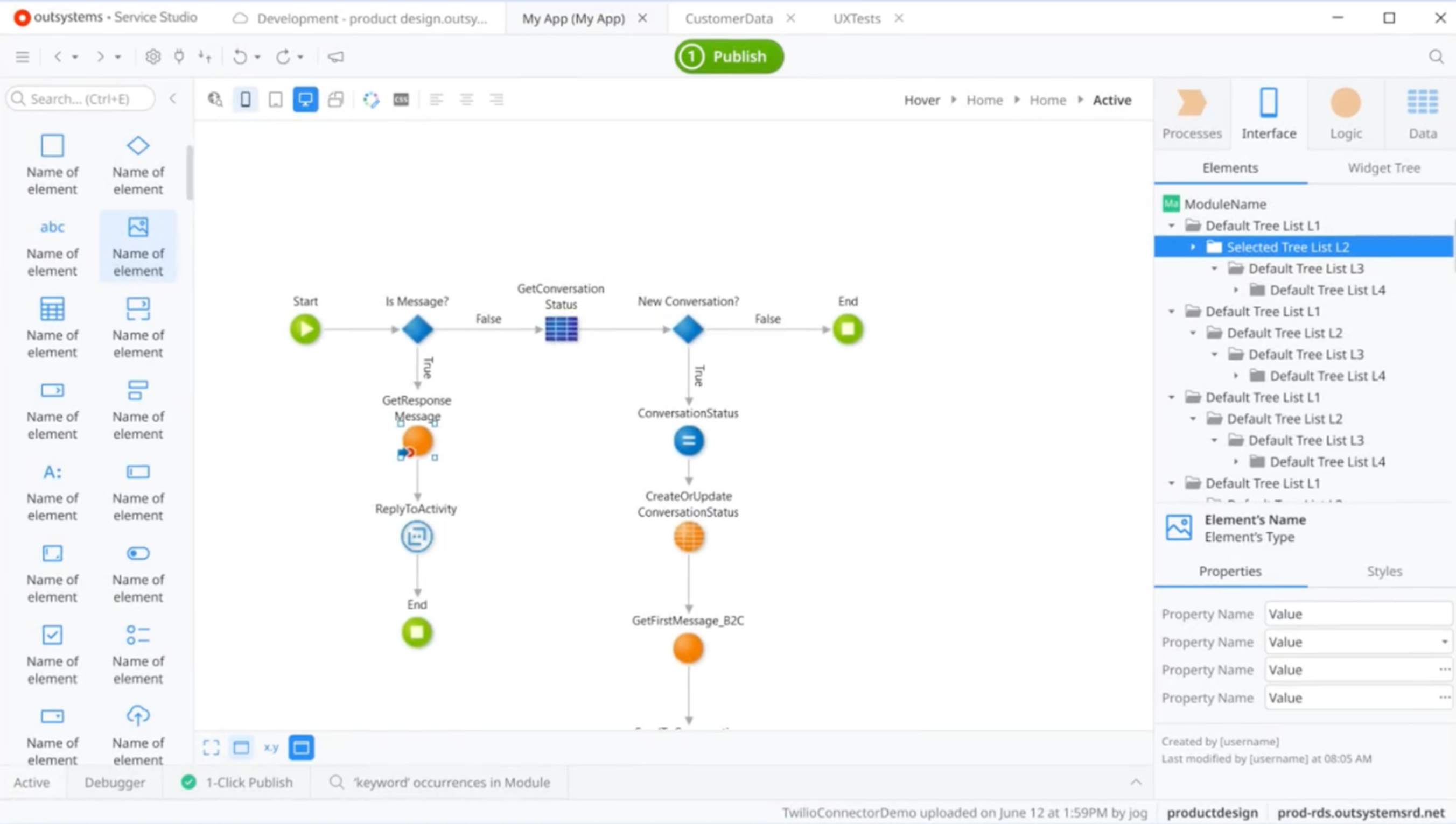Image resolution: width=1456 pixels, height=824 pixels.
Task: Open the CSS editor
Action: point(401,100)
